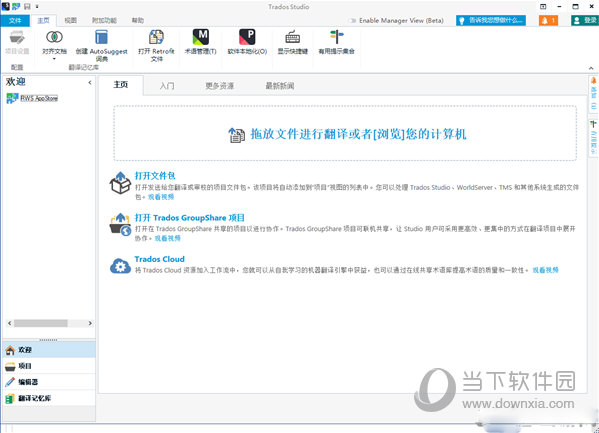This screenshot has height=433, width=599.
Task: Watch video link under Open Package
Action: (x=161, y=197)
